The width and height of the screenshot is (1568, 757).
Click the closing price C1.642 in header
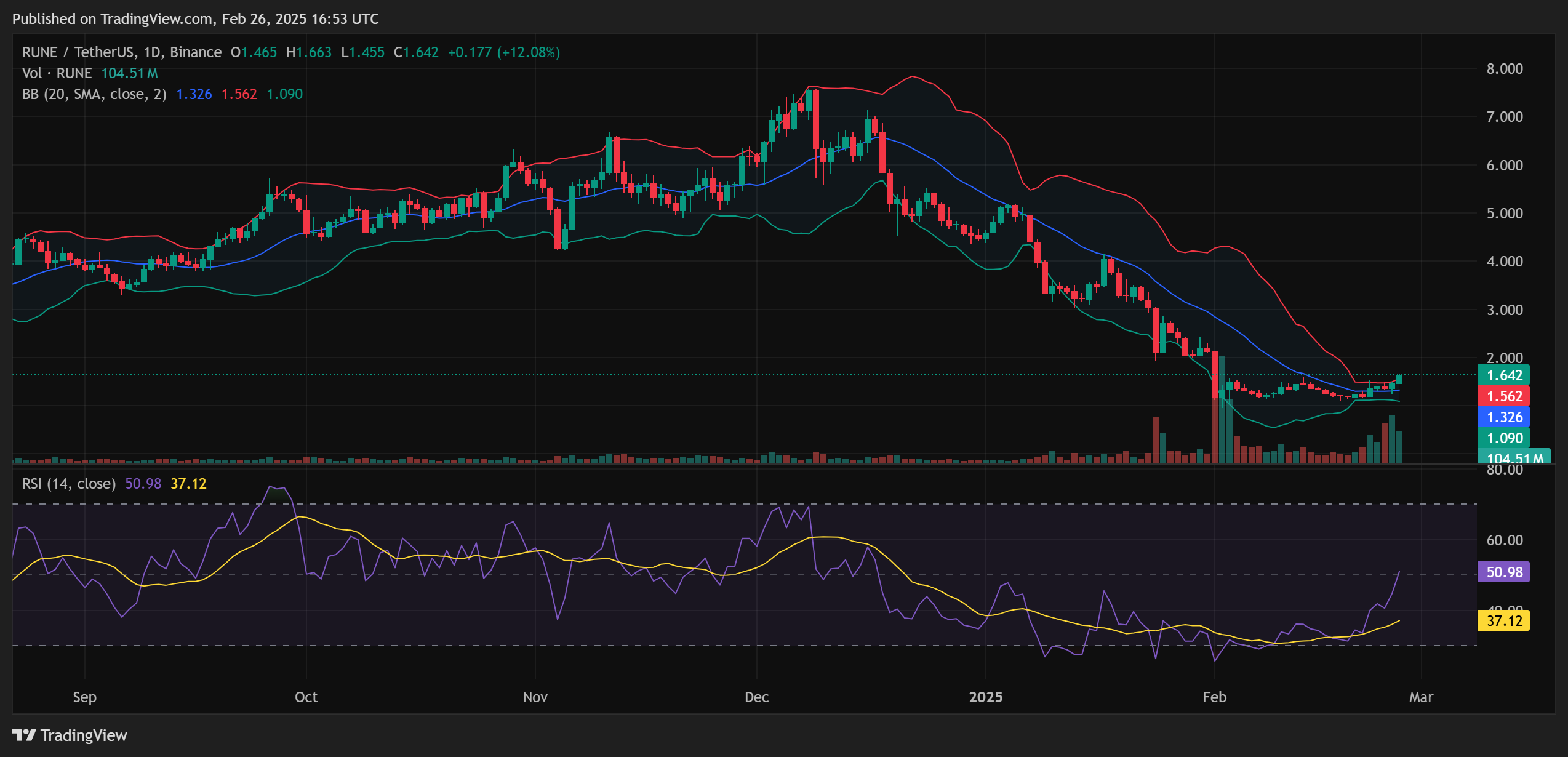click(x=417, y=52)
